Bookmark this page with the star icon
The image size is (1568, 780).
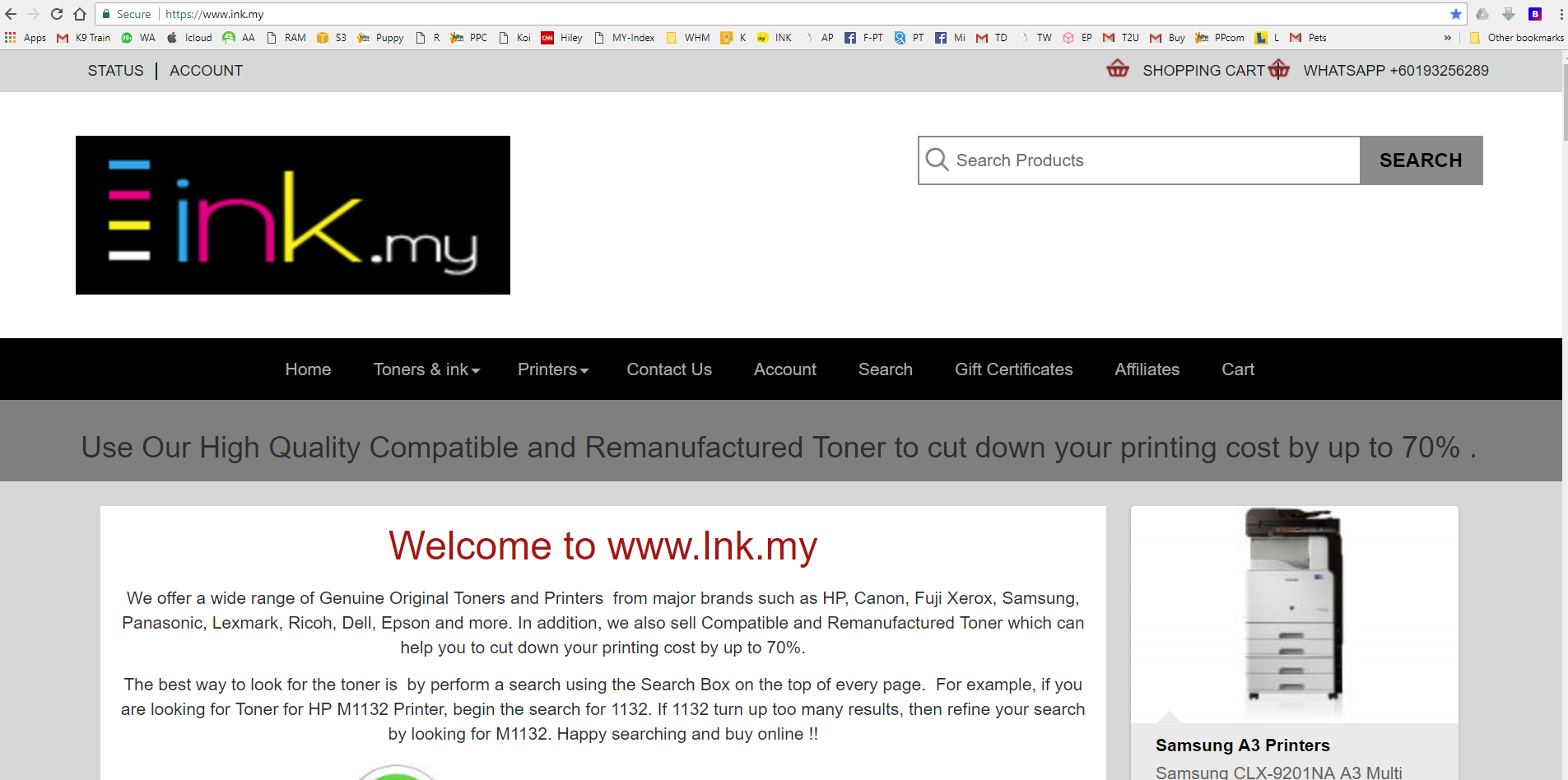1456,14
